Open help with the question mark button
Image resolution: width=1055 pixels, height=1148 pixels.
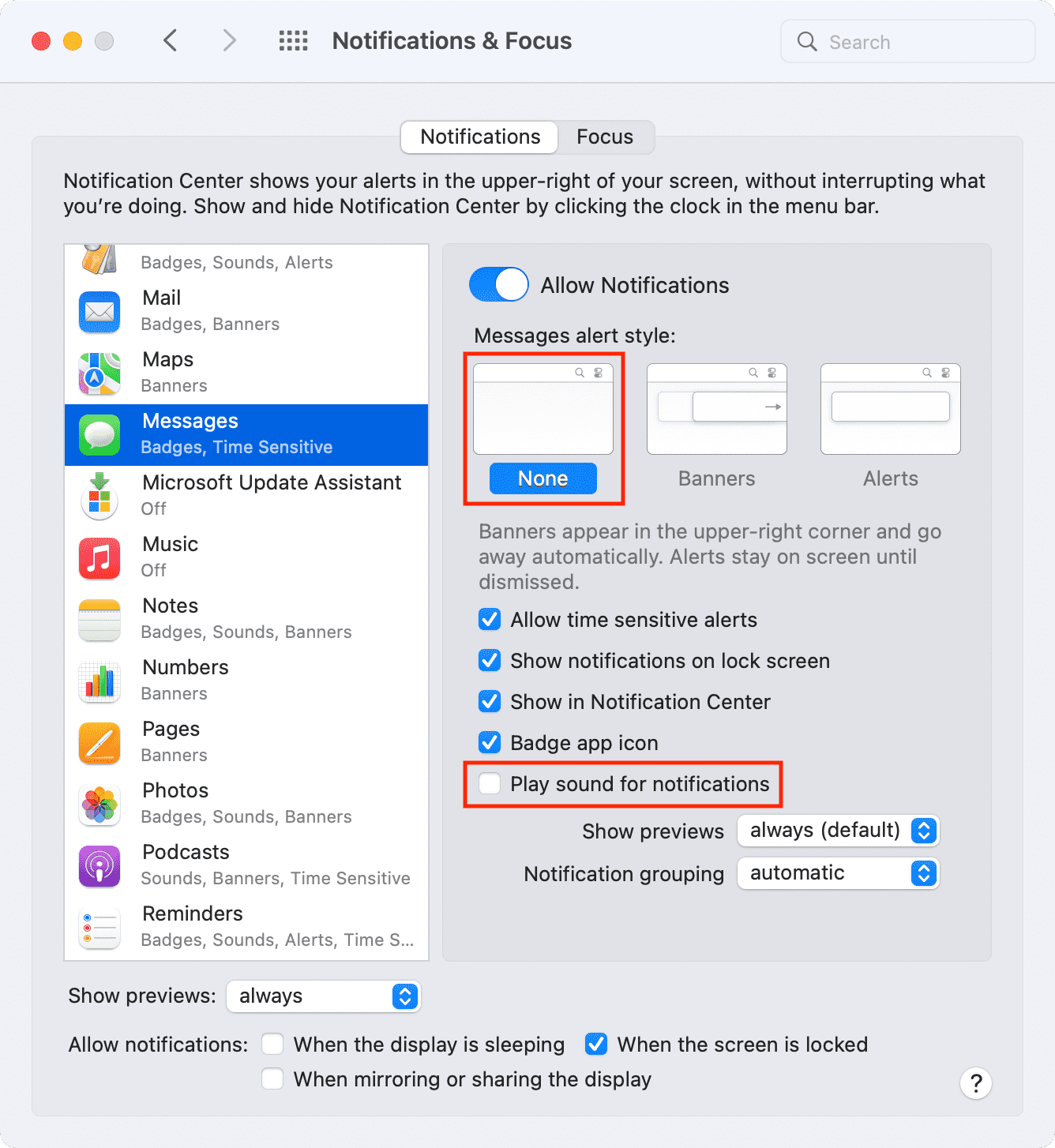976,1083
